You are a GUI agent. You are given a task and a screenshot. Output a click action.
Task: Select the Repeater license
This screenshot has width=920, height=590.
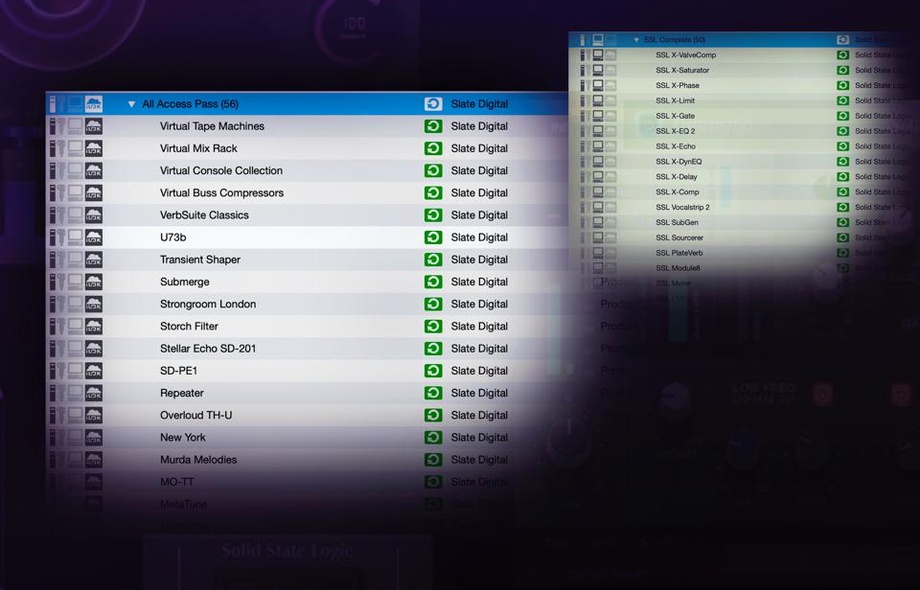[x=182, y=393]
